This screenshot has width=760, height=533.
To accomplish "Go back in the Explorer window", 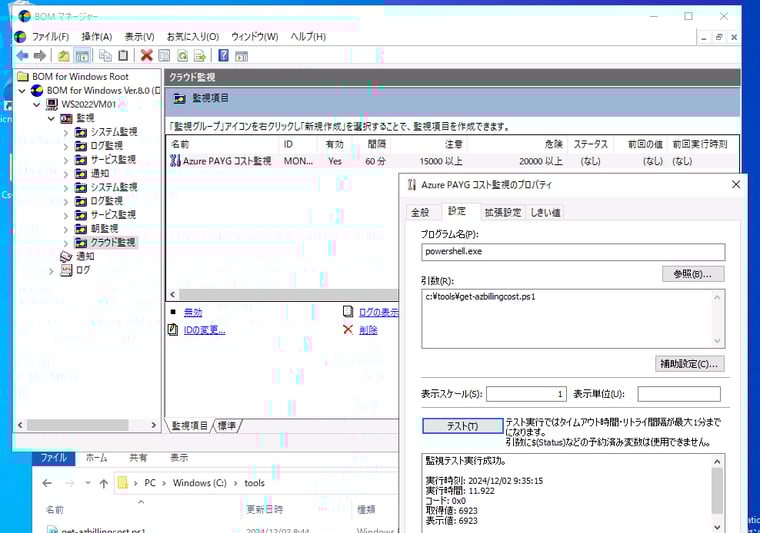I will pyautogui.click(x=47, y=483).
